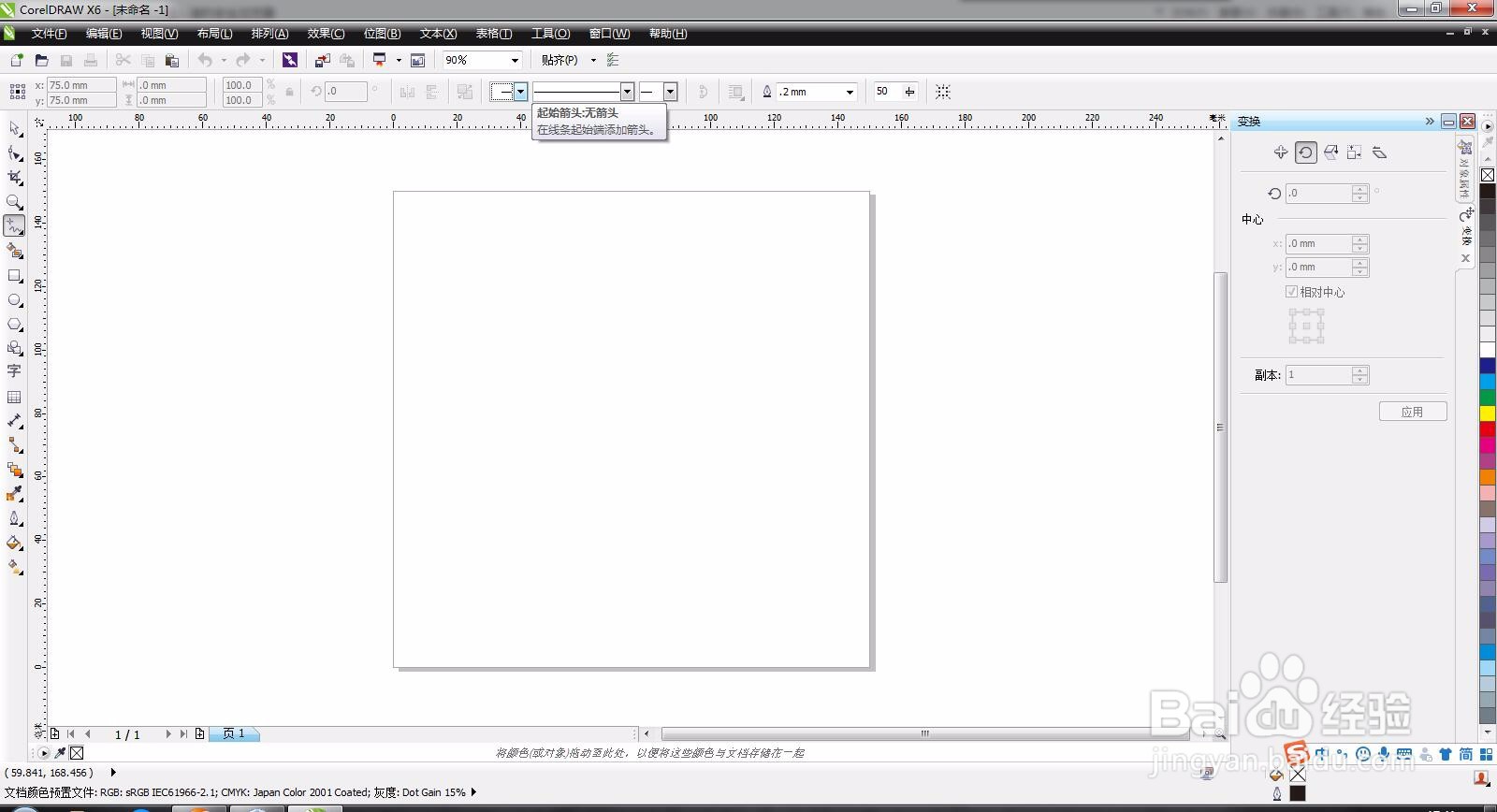Screen dimensions: 1497x812
Task: Click the Undo arrow icon
Action: coord(205,60)
